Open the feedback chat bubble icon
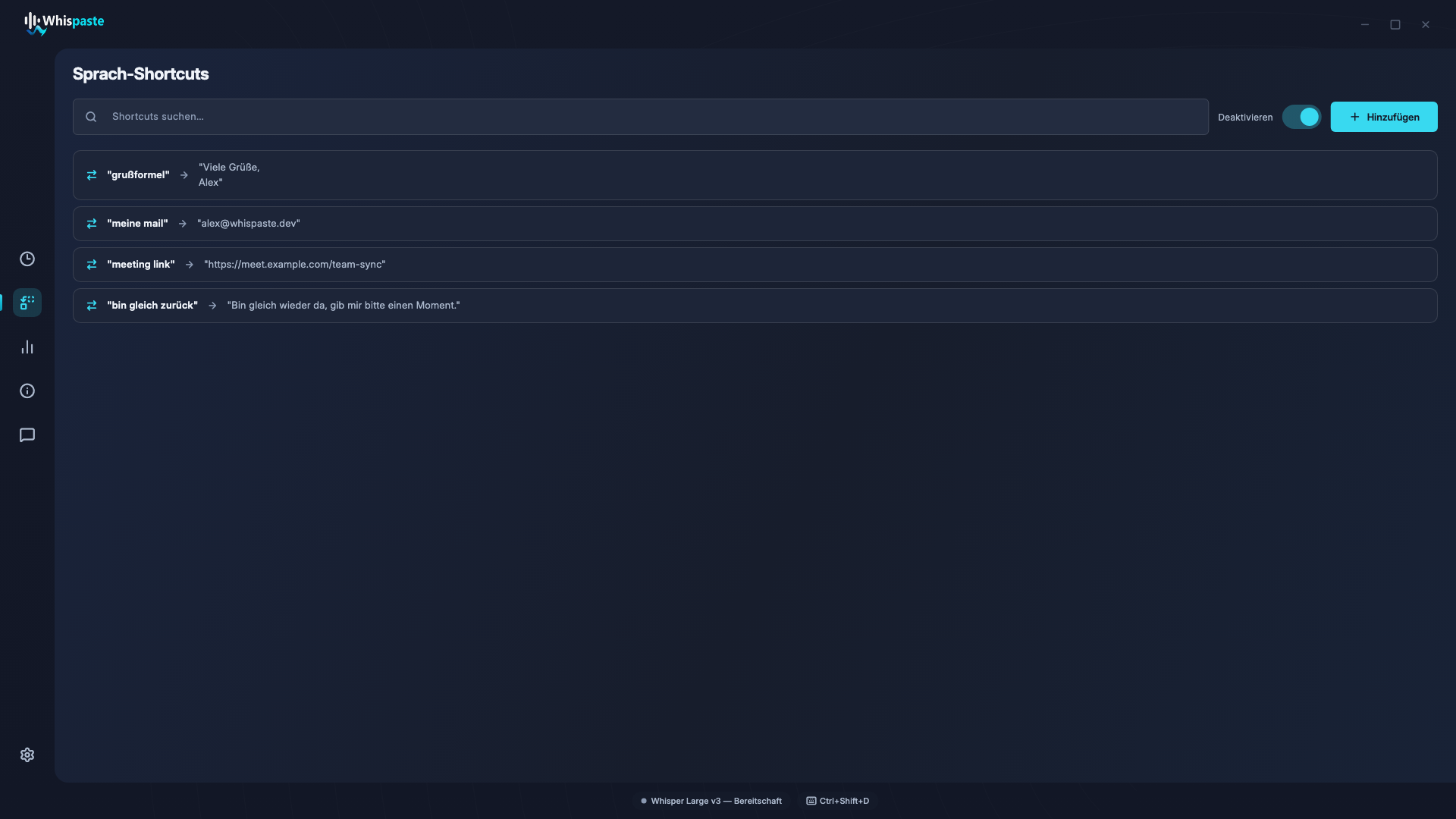1456x819 pixels. click(x=27, y=435)
